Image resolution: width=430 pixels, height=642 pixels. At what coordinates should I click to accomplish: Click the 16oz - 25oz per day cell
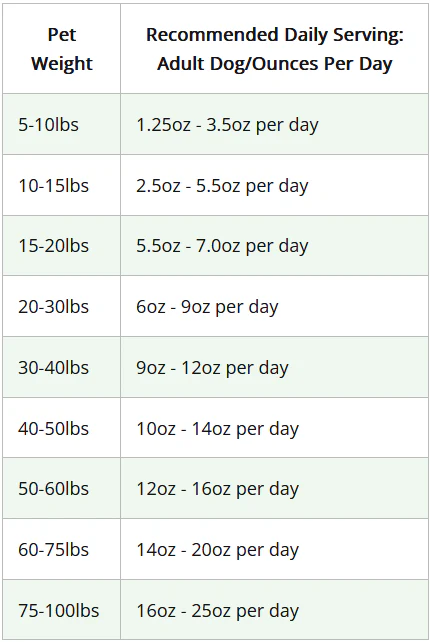pyautogui.click(x=274, y=610)
